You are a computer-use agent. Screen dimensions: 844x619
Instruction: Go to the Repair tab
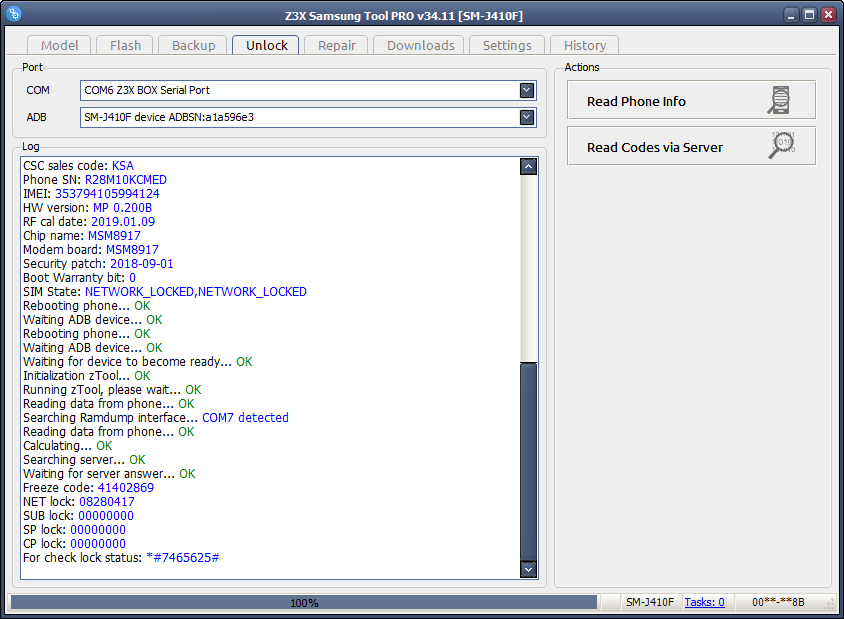[336, 45]
